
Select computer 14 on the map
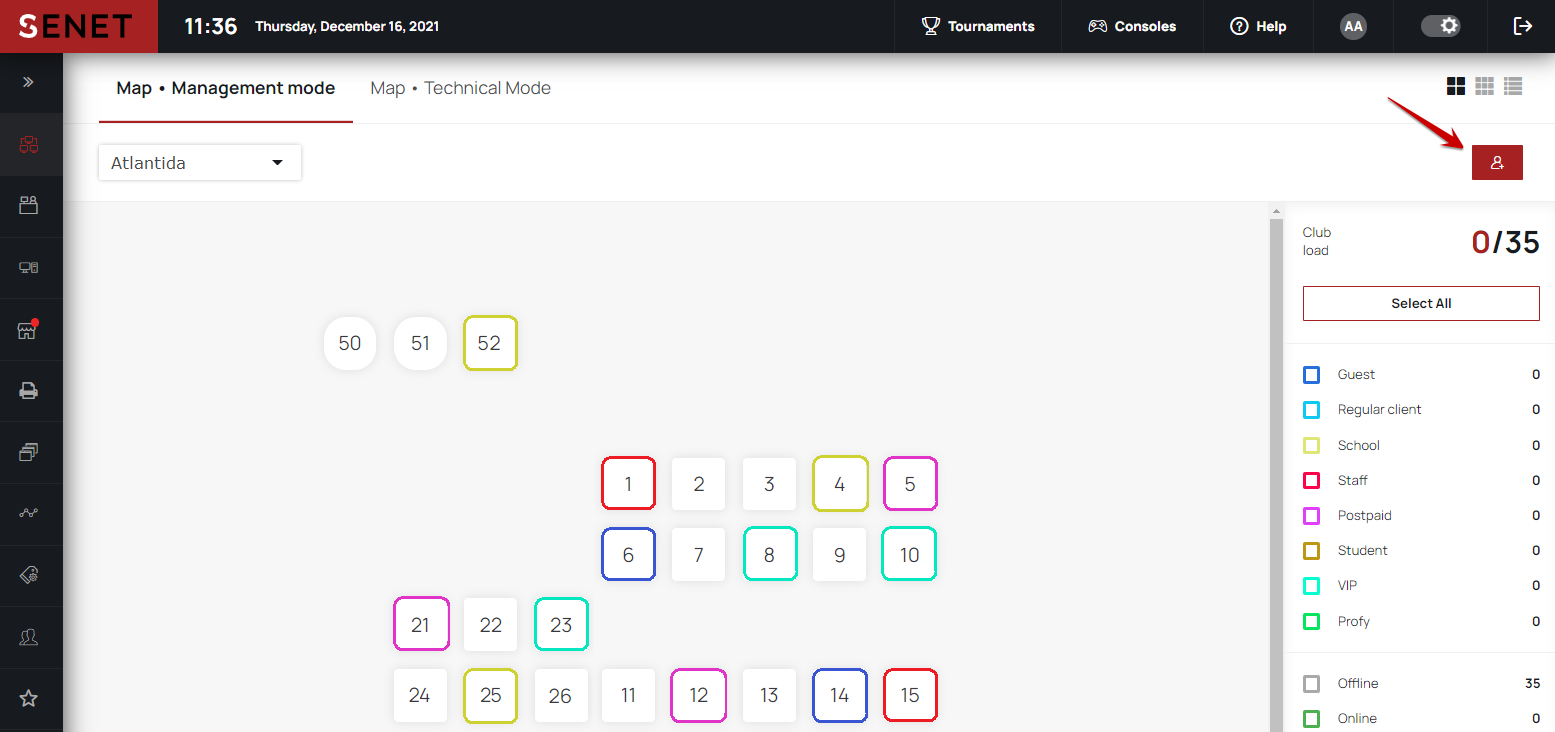click(x=840, y=695)
